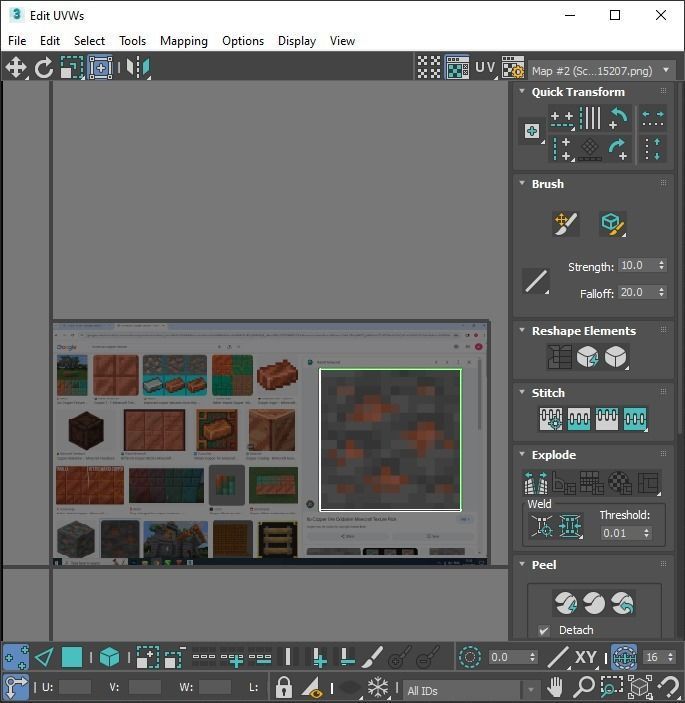Click Linear Align in Quick Transform

[590, 119]
